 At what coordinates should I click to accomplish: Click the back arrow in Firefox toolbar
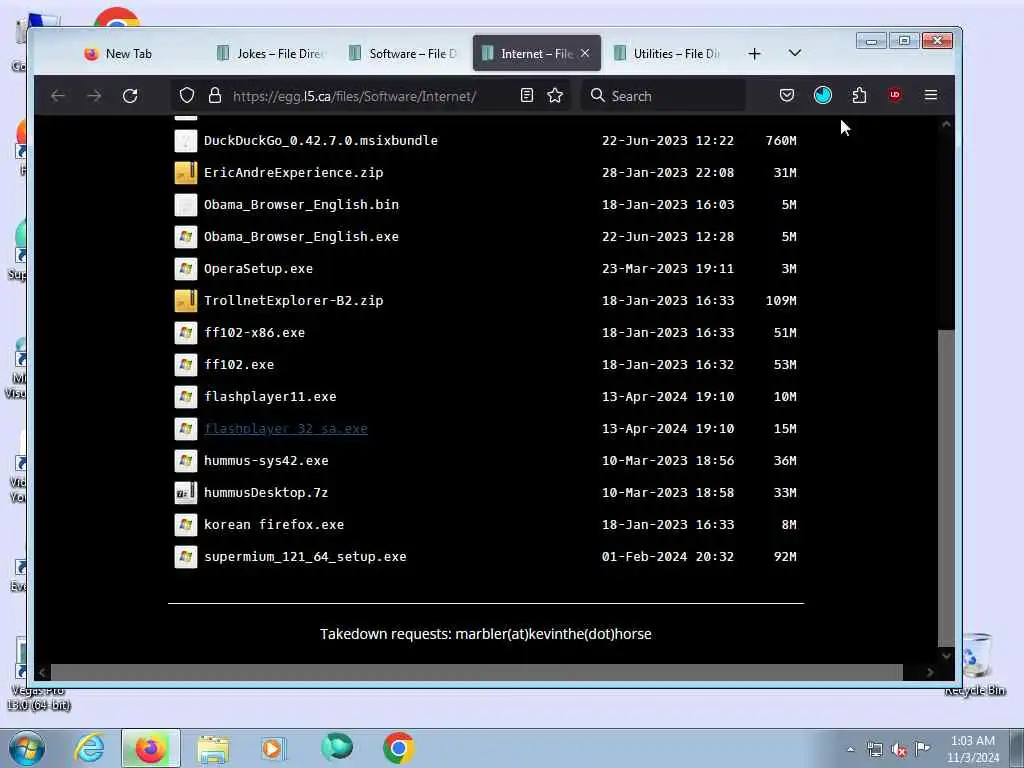[x=58, y=96]
